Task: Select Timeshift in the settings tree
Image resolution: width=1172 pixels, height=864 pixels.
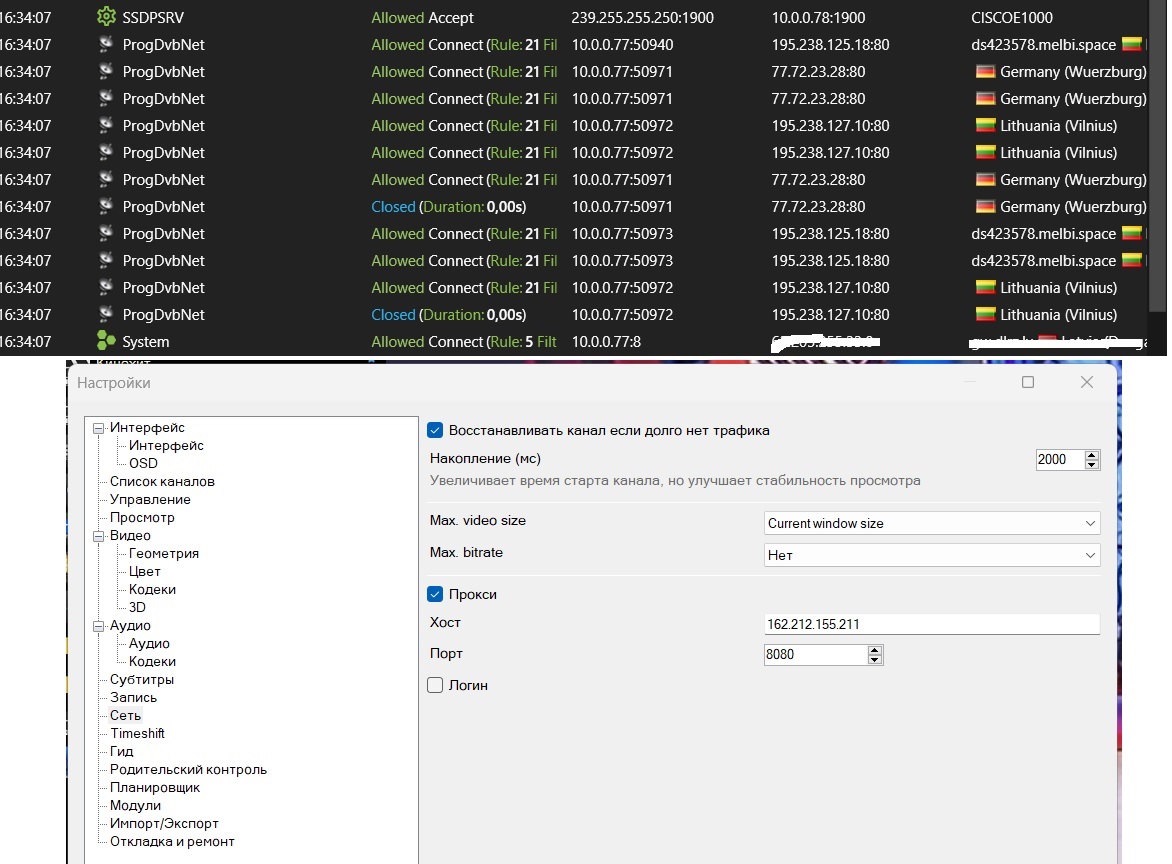Action: tap(137, 733)
